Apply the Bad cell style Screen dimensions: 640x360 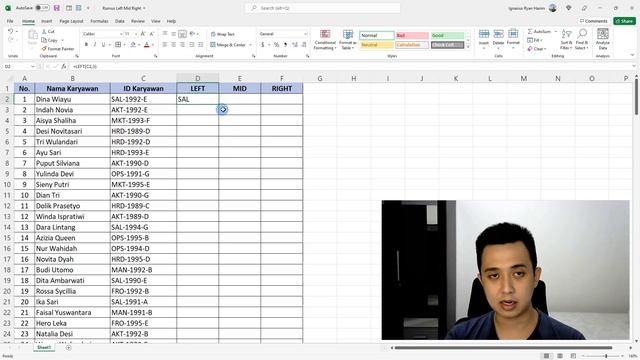(x=412, y=36)
